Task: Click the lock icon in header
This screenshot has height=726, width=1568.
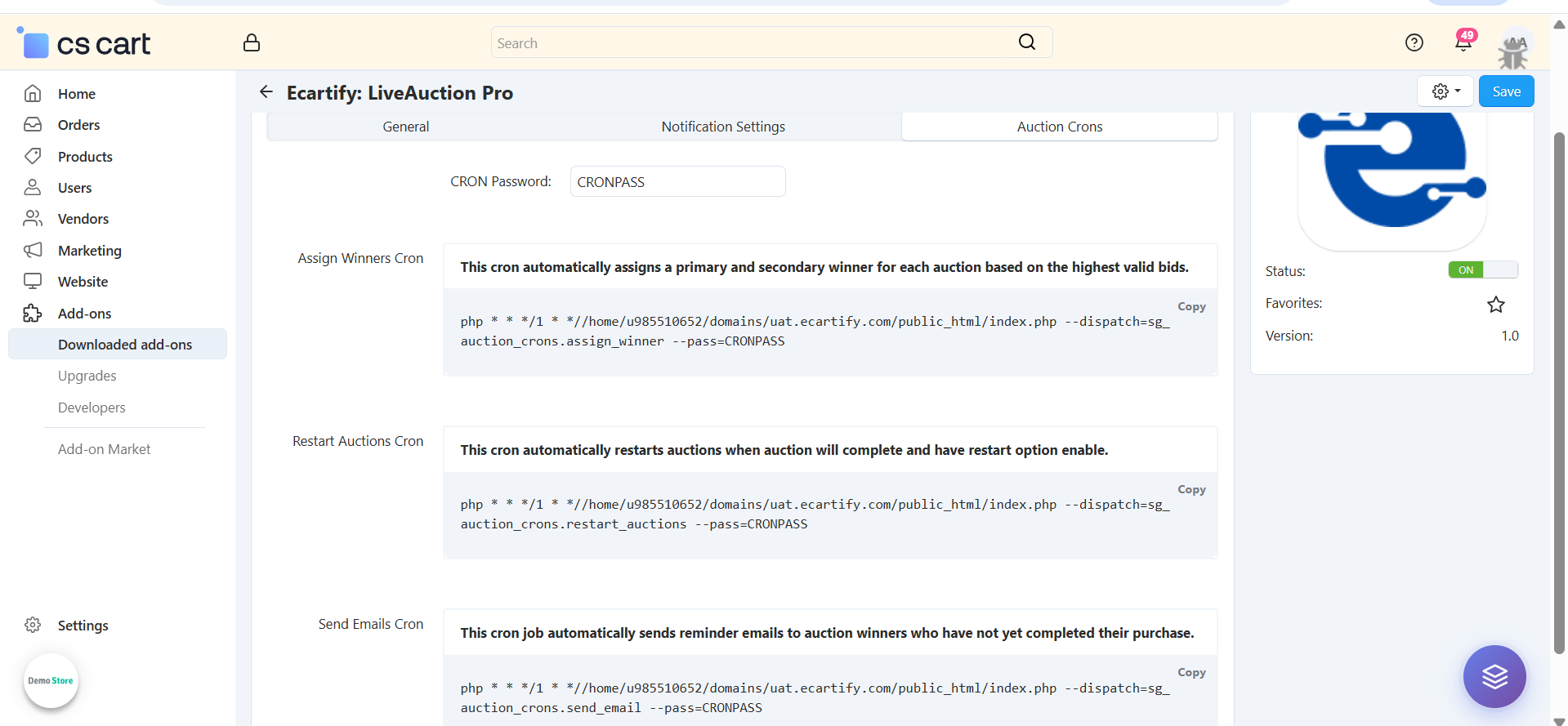Action: coord(252,42)
